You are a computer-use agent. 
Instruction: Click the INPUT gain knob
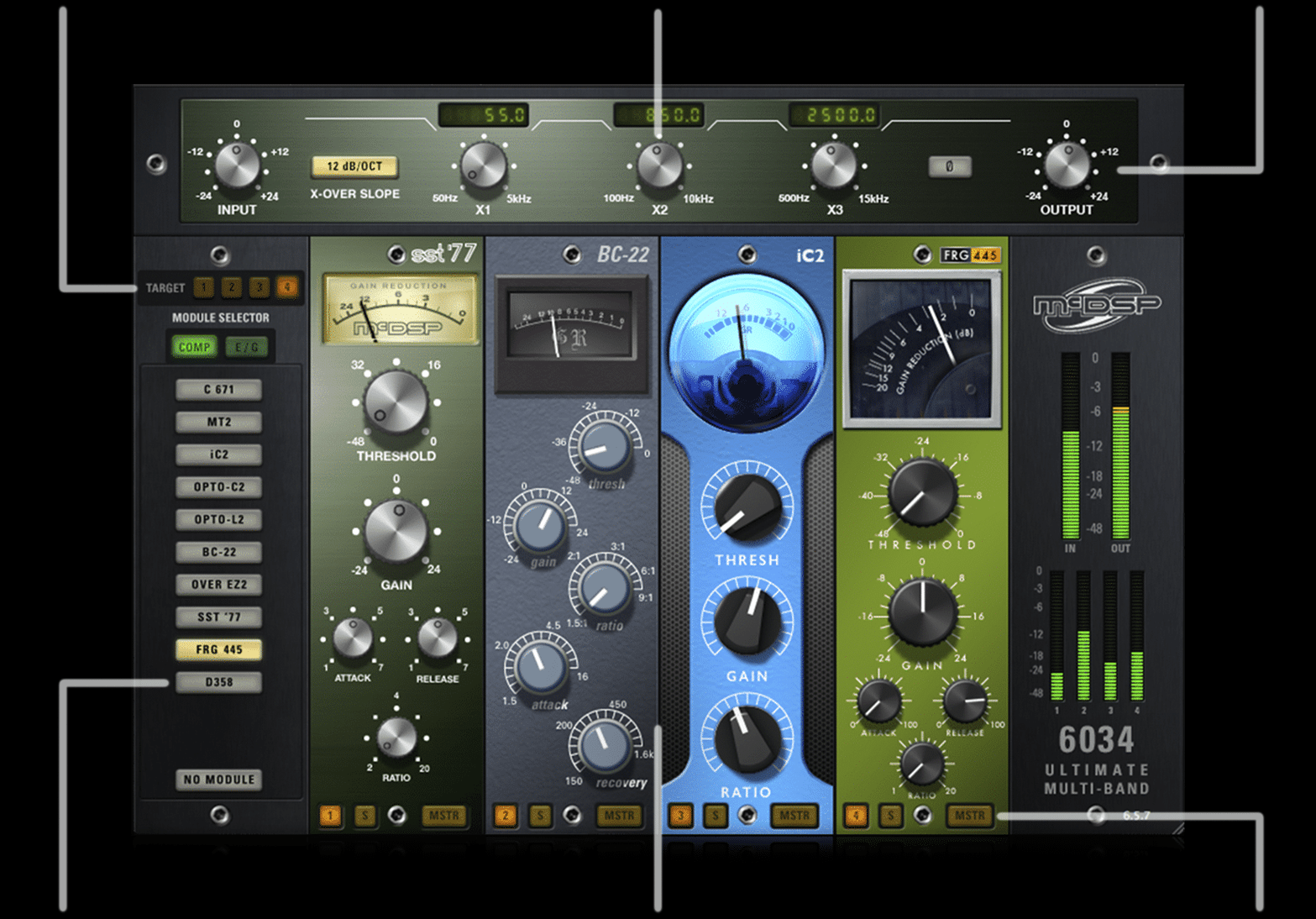click(237, 165)
